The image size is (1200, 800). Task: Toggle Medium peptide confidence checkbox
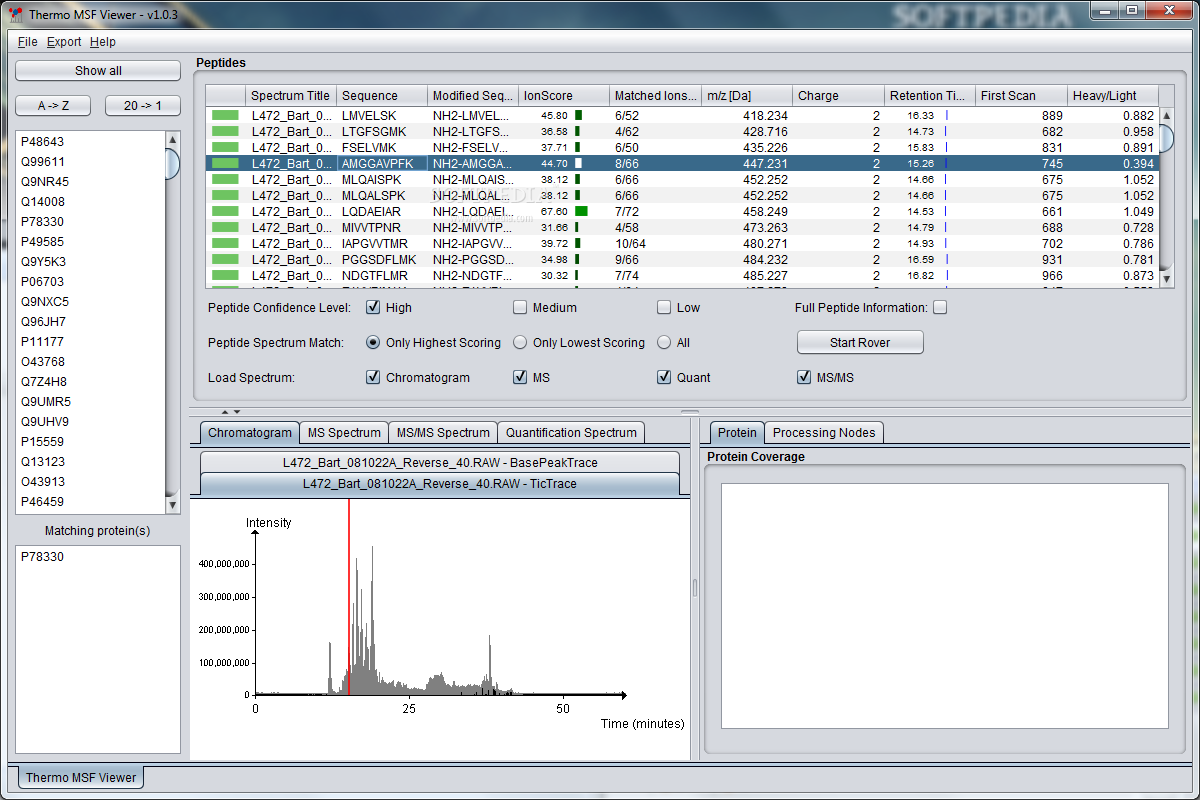[x=520, y=307]
